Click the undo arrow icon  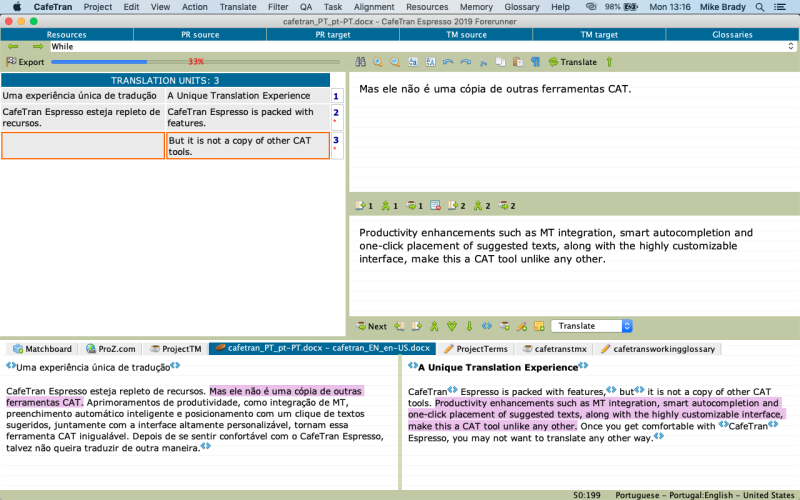448,62
